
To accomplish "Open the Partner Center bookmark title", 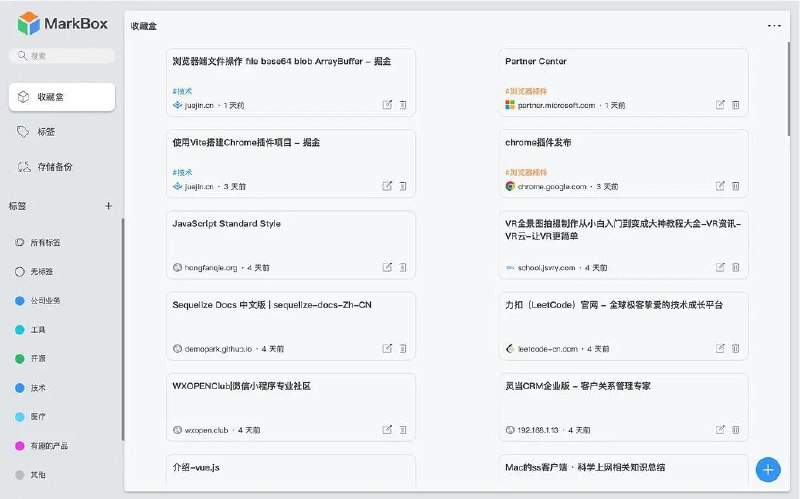I will point(536,61).
